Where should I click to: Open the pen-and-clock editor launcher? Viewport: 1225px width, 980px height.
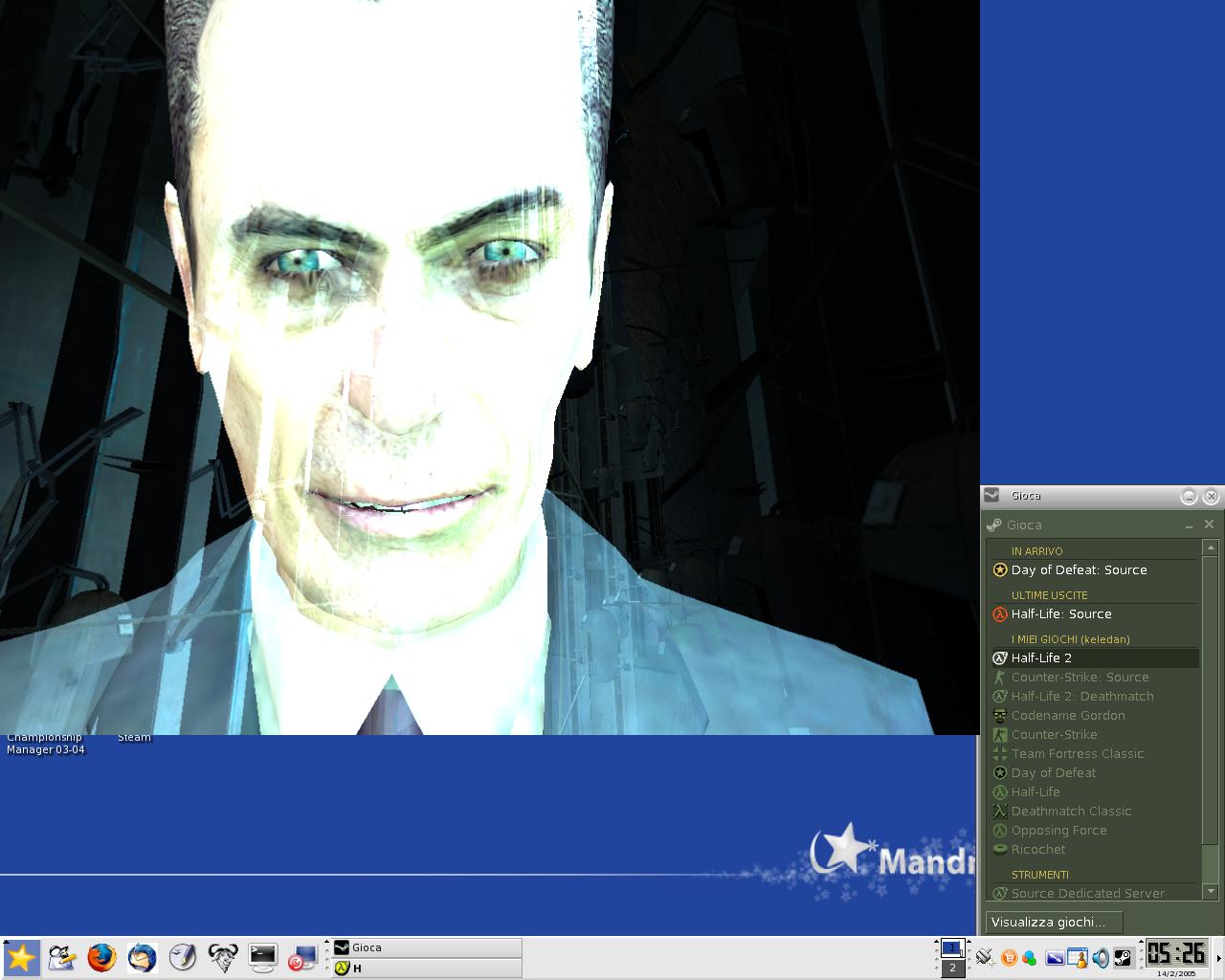pyautogui.click(x=183, y=957)
